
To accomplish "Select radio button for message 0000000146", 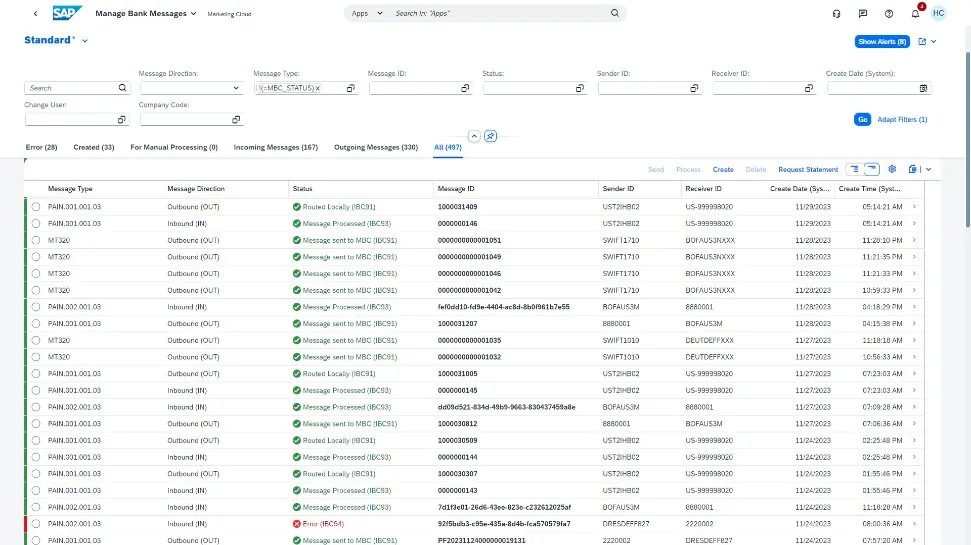I will click(36, 223).
